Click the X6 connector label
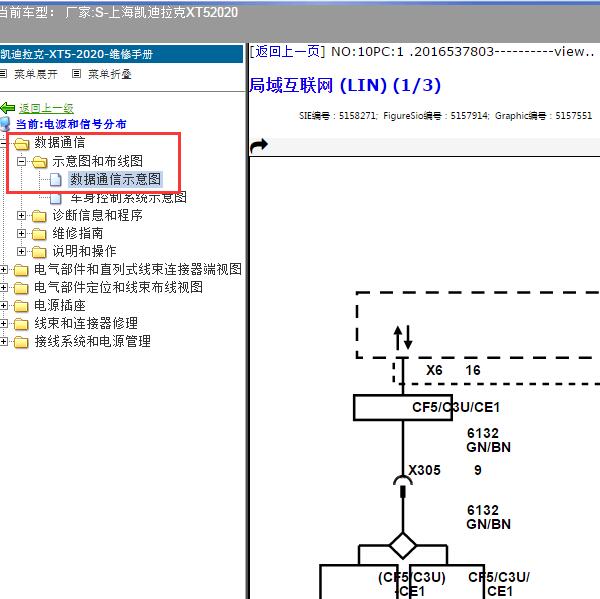This screenshot has height=599, width=600. [434, 370]
